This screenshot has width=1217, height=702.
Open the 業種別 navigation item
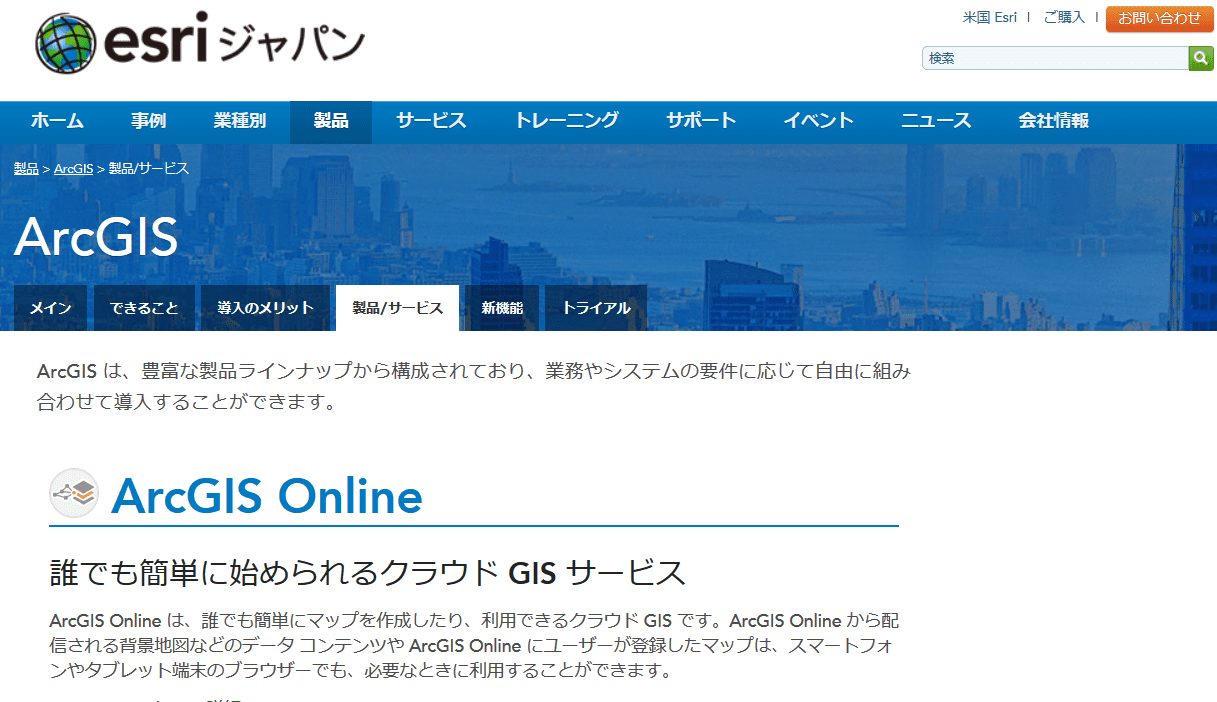pyautogui.click(x=240, y=121)
